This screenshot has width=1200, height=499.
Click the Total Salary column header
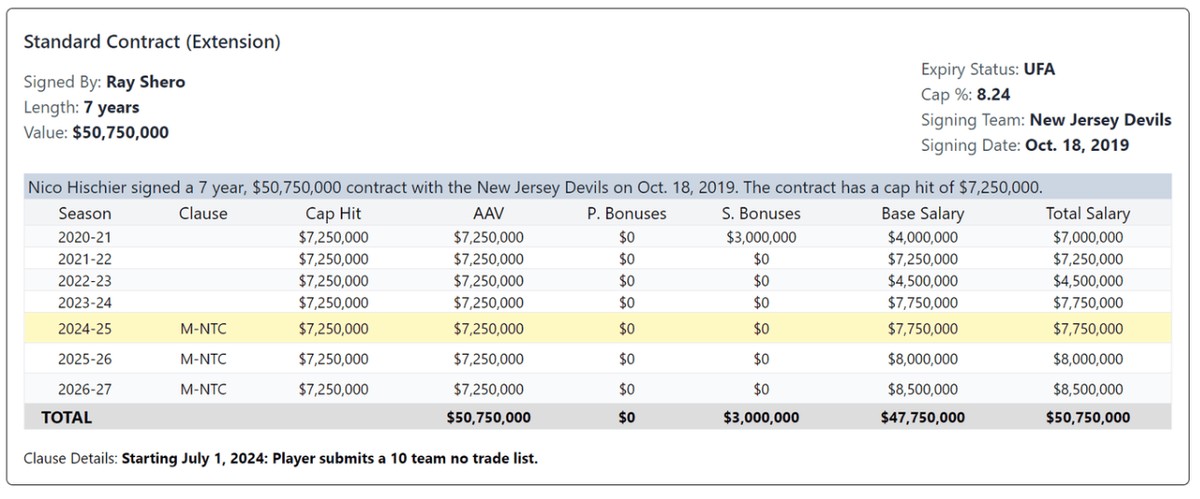pos(1088,213)
